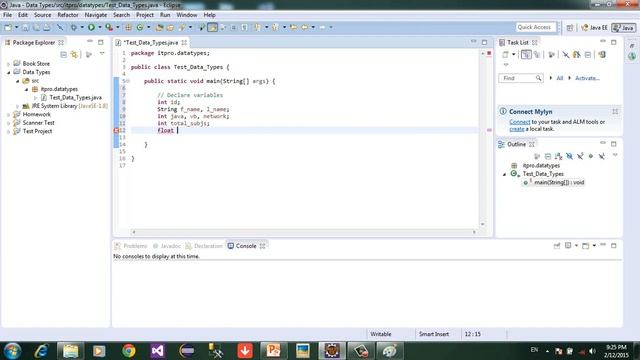
Task: Toggle Hide Fields in Outline toolbar
Action: [569, 156]
